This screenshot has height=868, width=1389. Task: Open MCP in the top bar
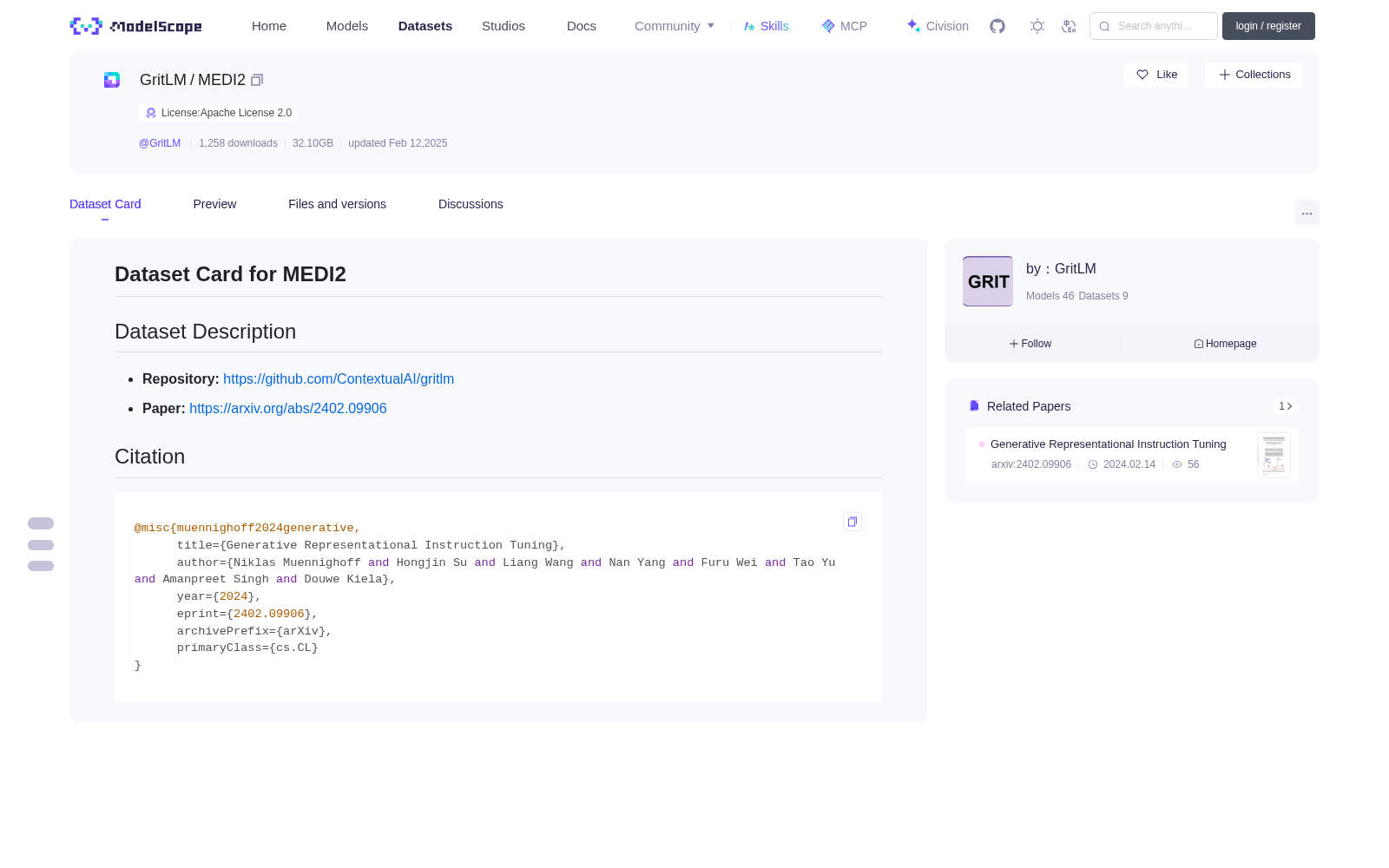[845, 26]
